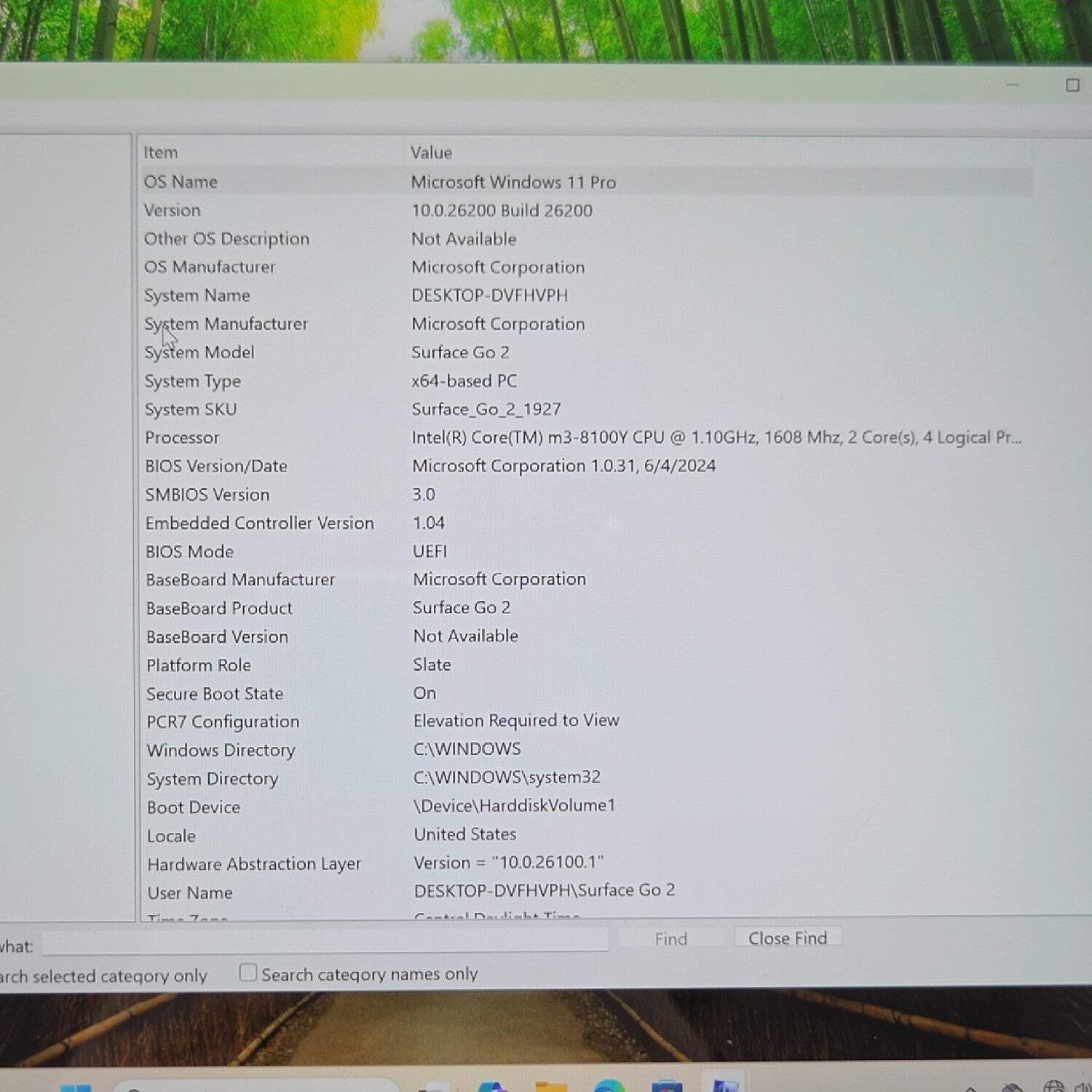Click the 'DESKTOP-DVFHVPH' system name value

489,296
